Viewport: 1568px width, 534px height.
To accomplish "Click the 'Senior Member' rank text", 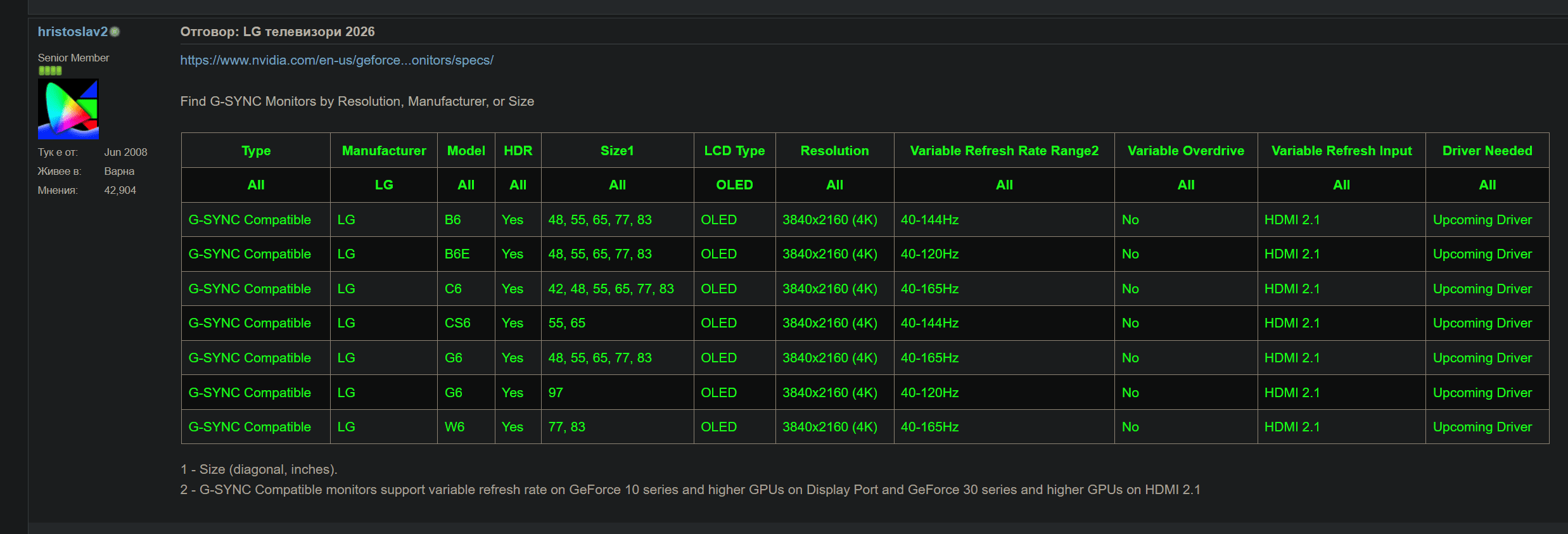I will tap(73, 58).
